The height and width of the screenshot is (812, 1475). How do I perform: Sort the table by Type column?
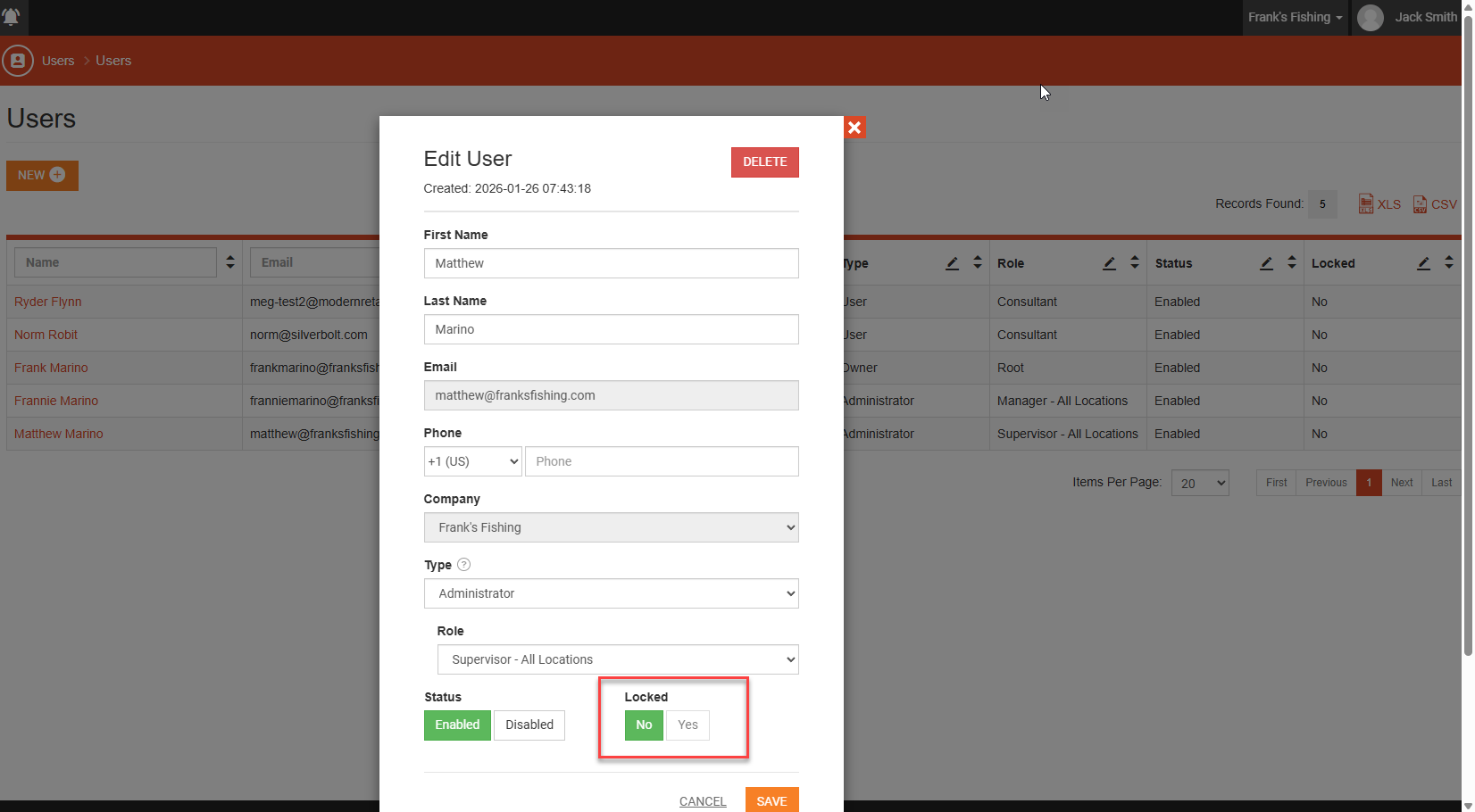pyautogui.click(x=978, y=262)
